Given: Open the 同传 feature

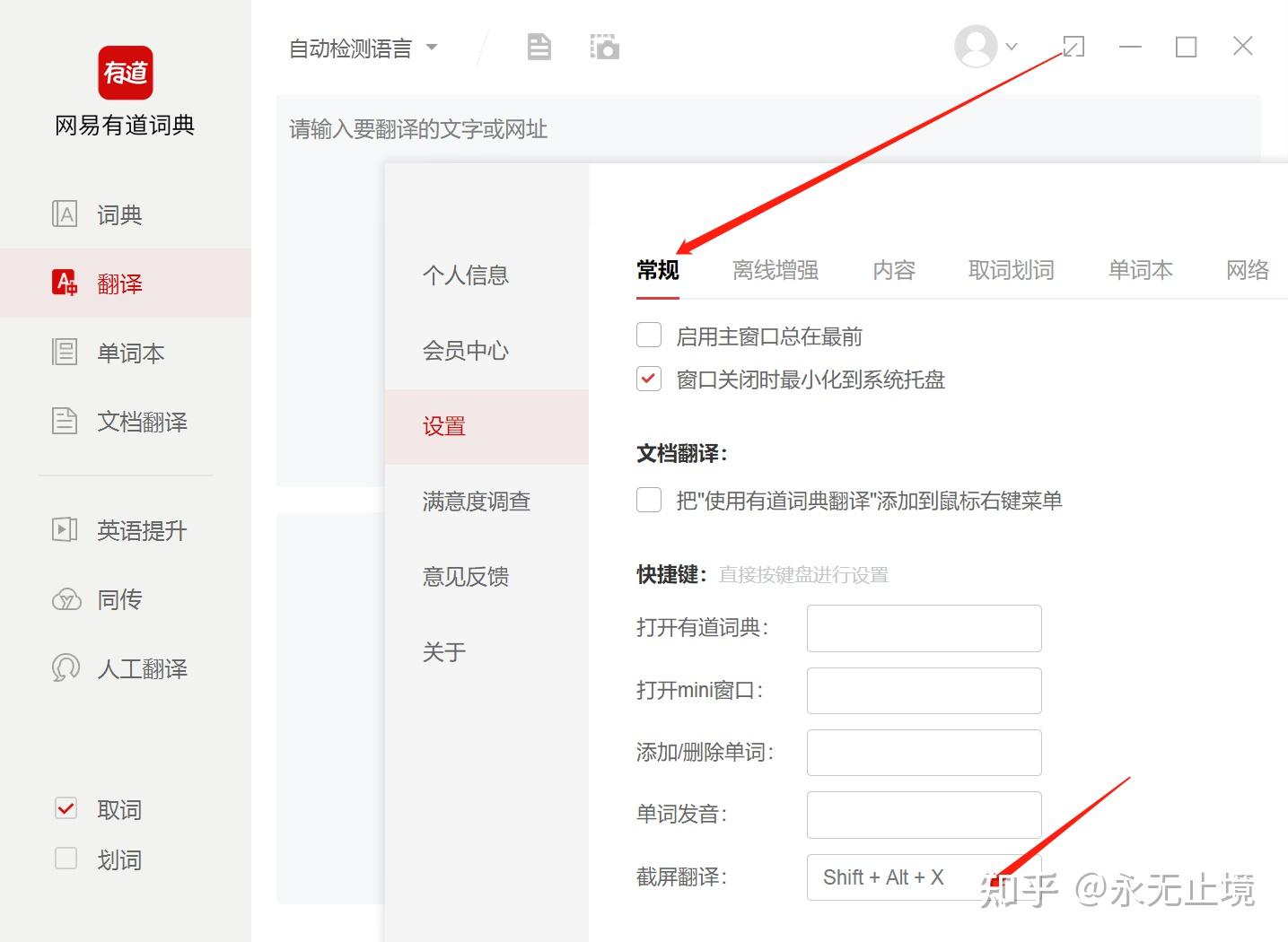Looking at the screenshot, I should 118,599.
